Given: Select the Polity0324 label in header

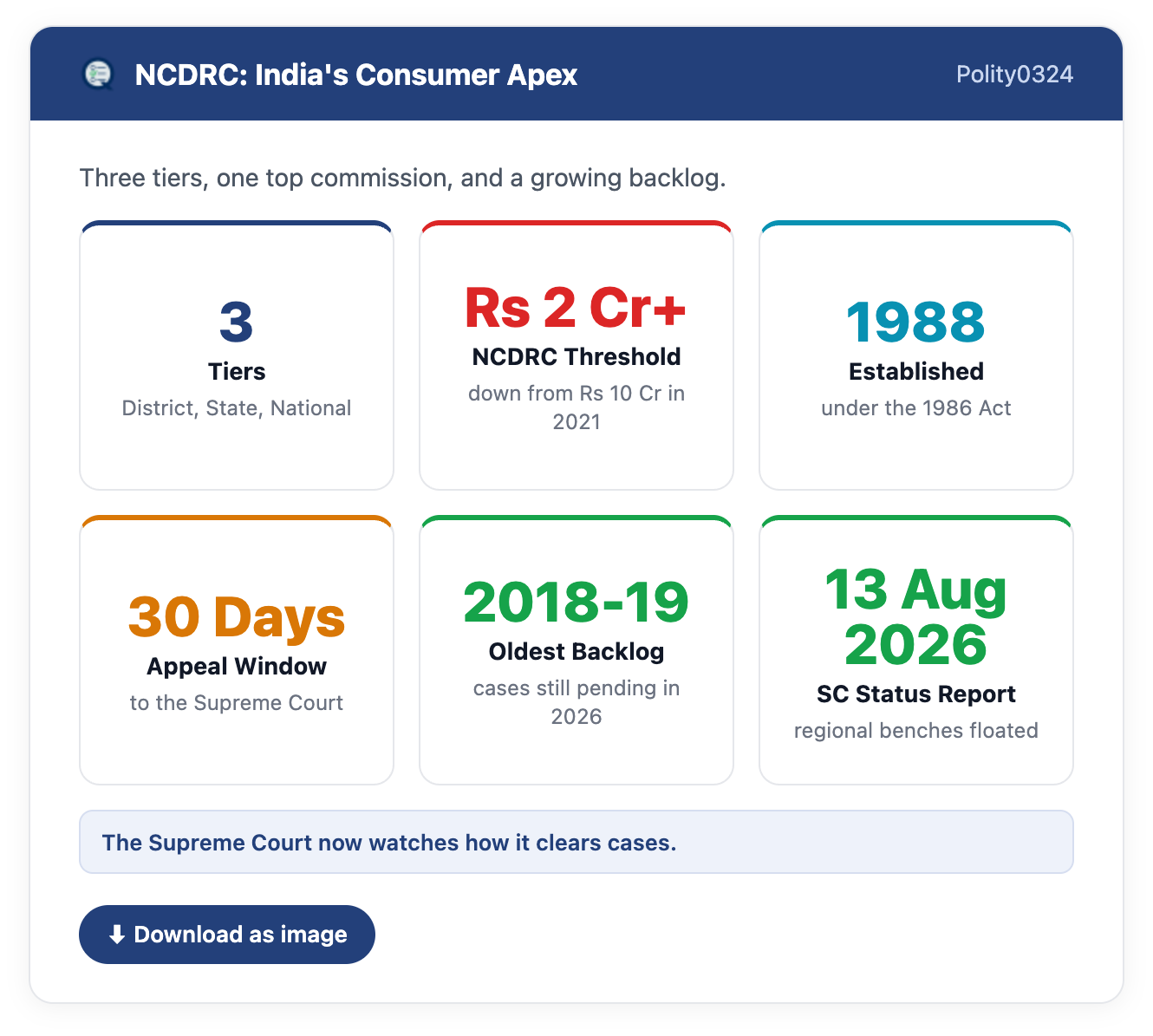Looking at the screenshot, I should (x=1014, y=75).
